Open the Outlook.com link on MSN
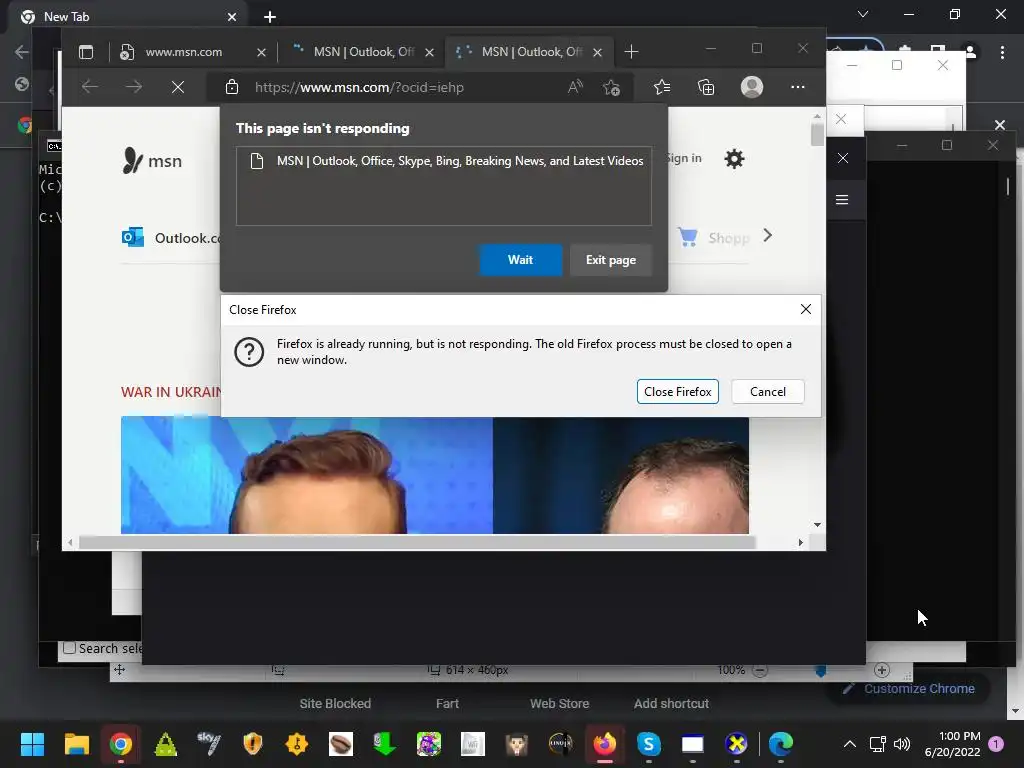This screenshot has width=1024, height=768. (171, 238)
